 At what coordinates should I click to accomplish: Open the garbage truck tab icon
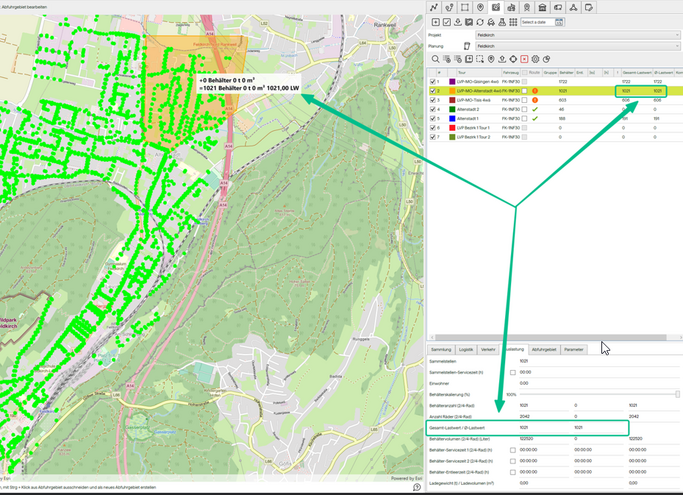pyautogui.click(x=511, y=7)
